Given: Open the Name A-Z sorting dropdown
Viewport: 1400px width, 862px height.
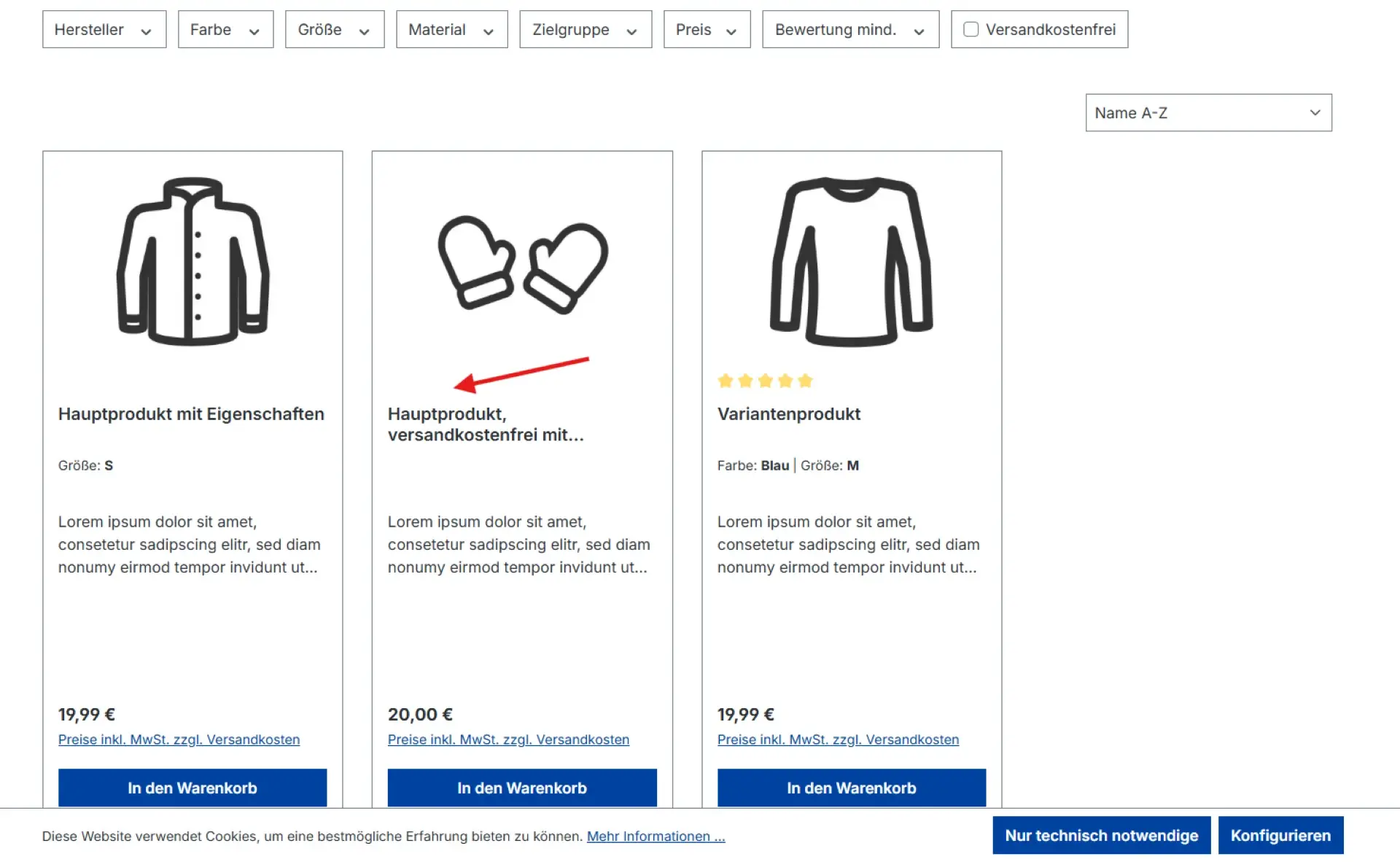Looking at the screenshot, I should click(1208, 112).
